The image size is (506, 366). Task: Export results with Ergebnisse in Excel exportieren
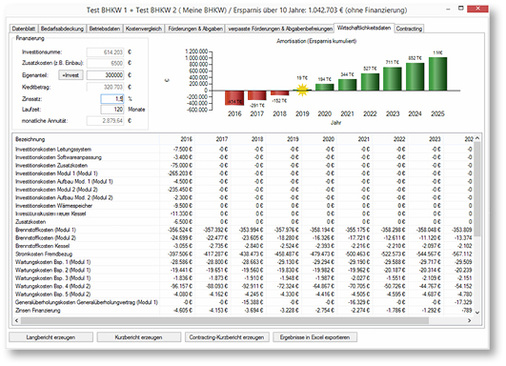[x=315, y=337]
